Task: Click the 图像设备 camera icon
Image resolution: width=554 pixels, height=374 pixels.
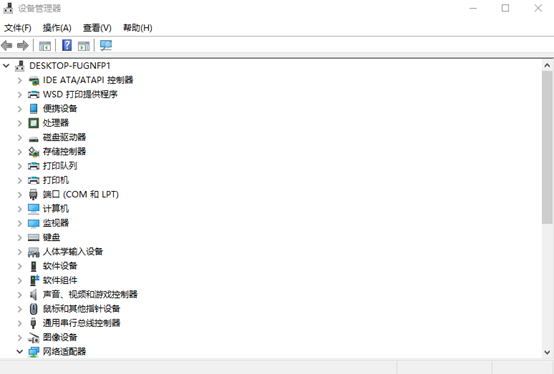Action: tap(34, 338)
